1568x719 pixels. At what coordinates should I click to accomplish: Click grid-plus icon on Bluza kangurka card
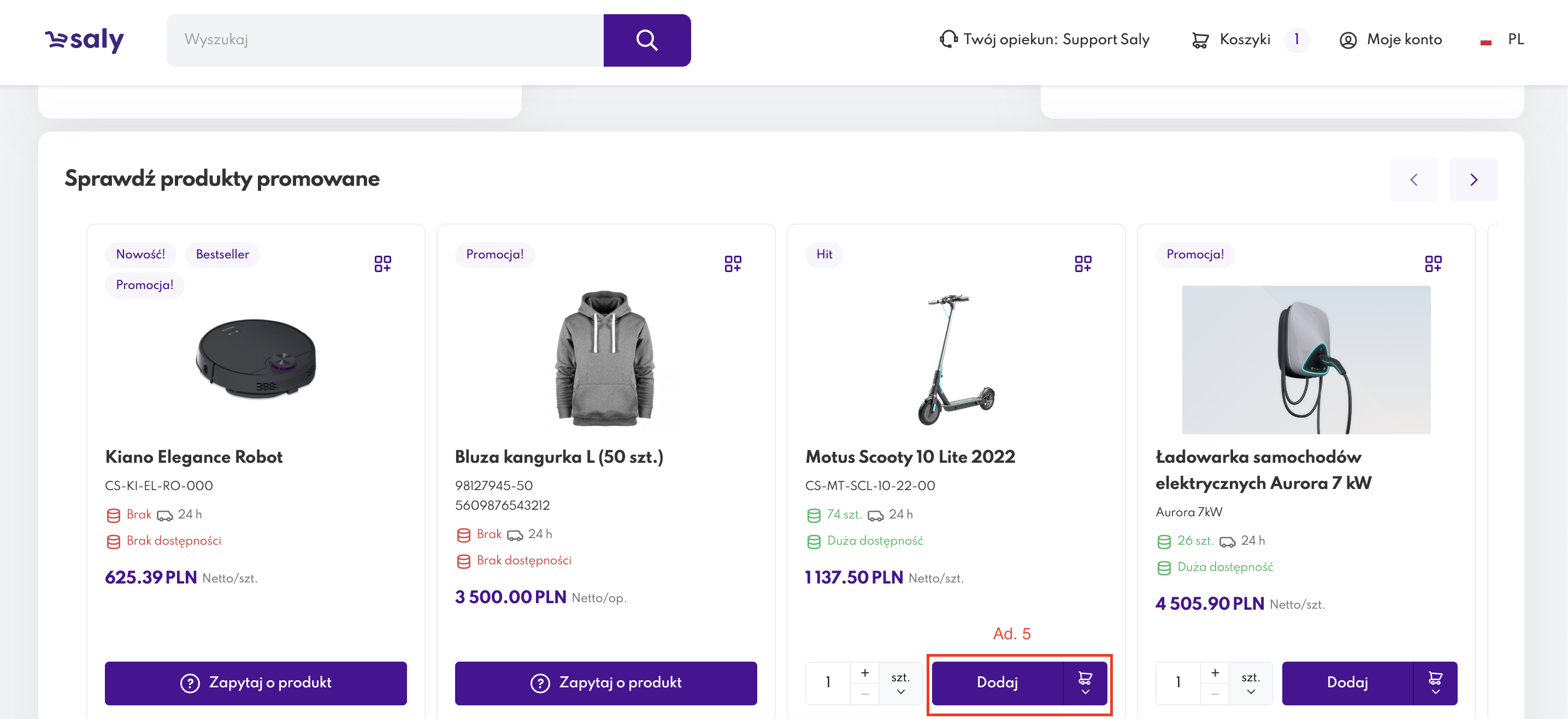coord(732,263)
